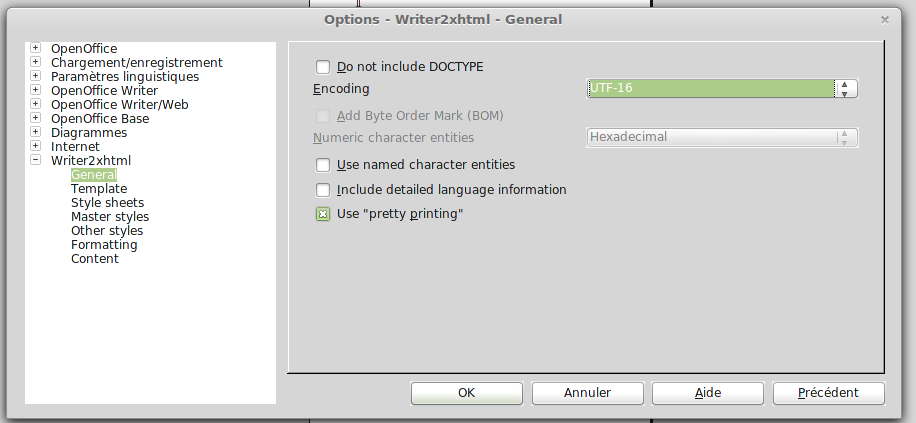The image size is (916, 423).
Task: Select OpenOffice Writer label in tree
Action: (x=104, y=91)
